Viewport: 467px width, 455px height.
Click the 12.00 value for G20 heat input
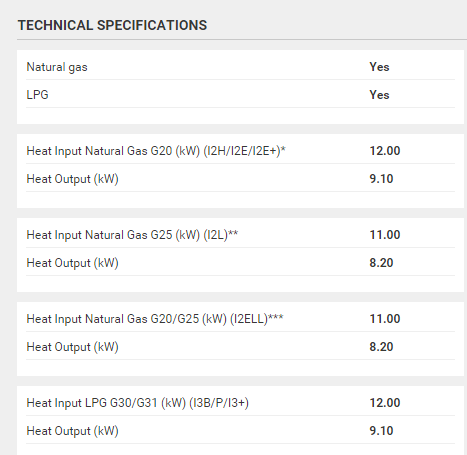tap(385, 151)
